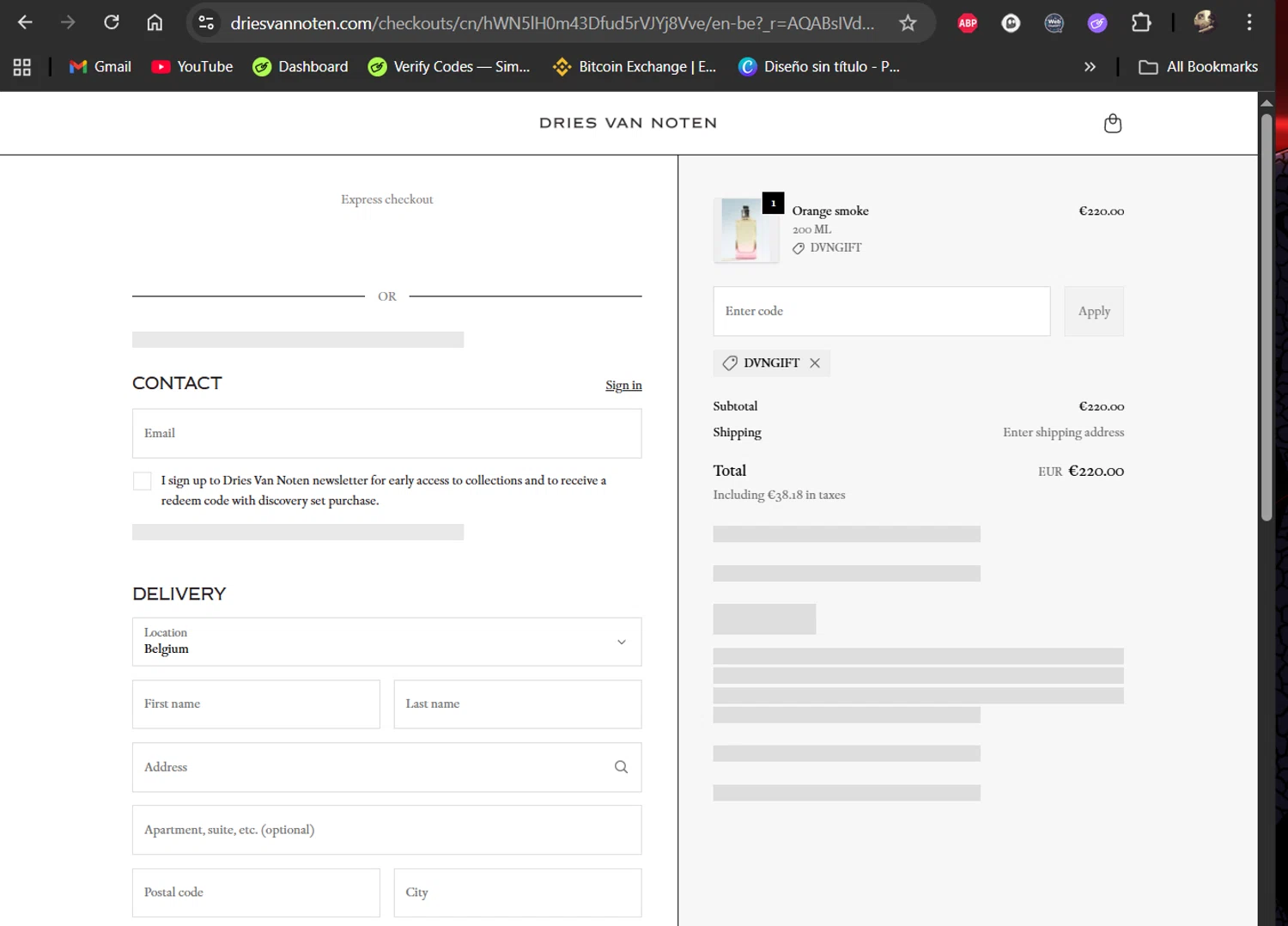Open the shopping bag cart icon
1288x926 pixels.
pyautogui.click(x=1113, y=124)
